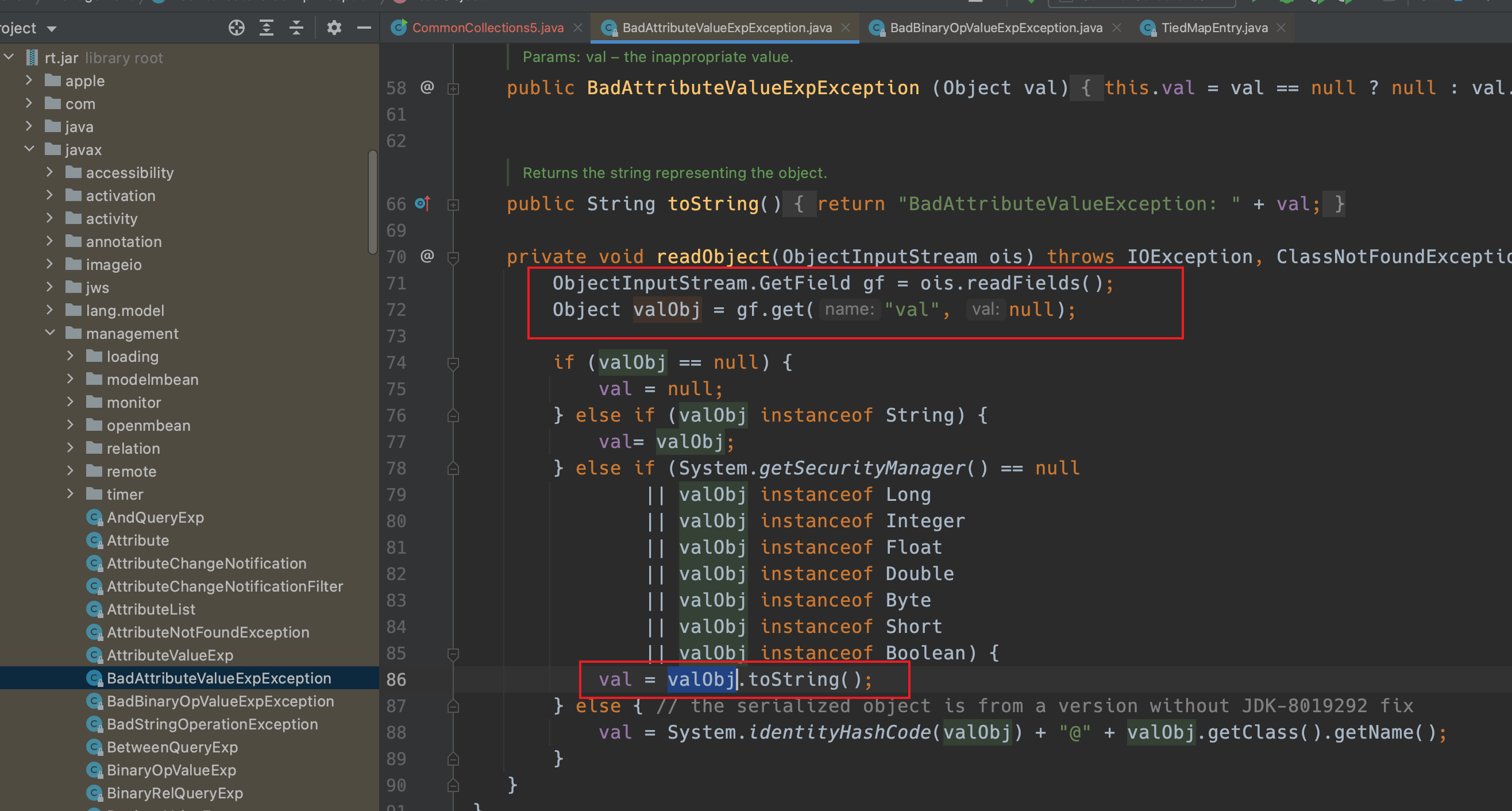
Task: Click the Project tree vertical scrollbar
Action: point(372,202)
